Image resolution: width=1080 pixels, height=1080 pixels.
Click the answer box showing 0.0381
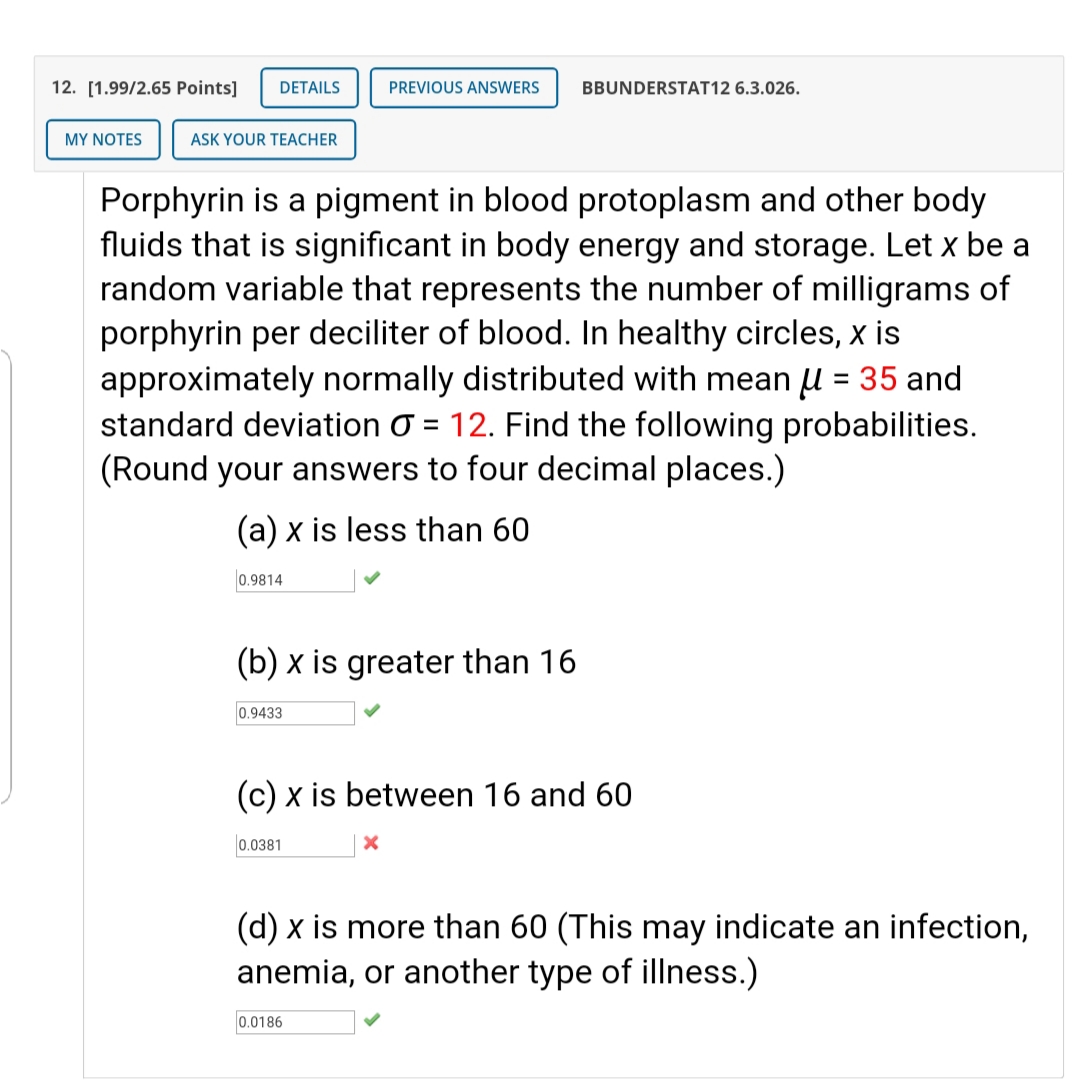[x=294, y=844]
